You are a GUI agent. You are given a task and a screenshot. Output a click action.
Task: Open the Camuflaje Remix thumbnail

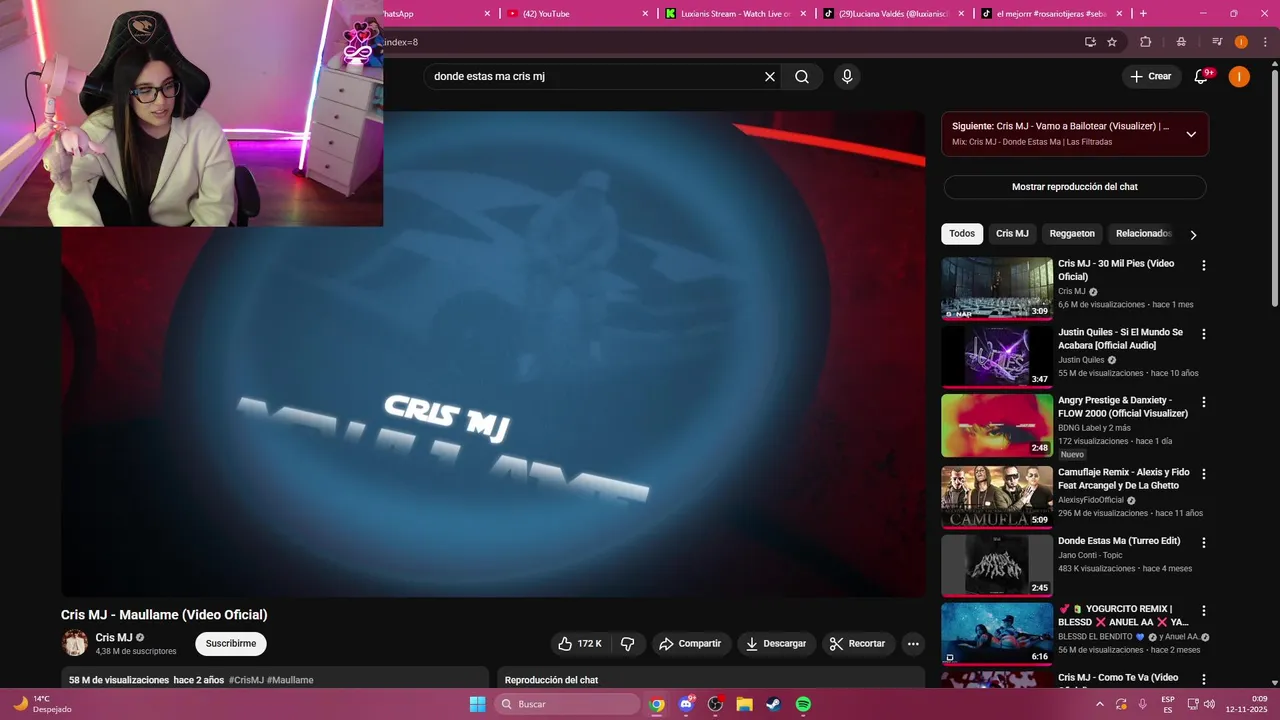[997, 497]
